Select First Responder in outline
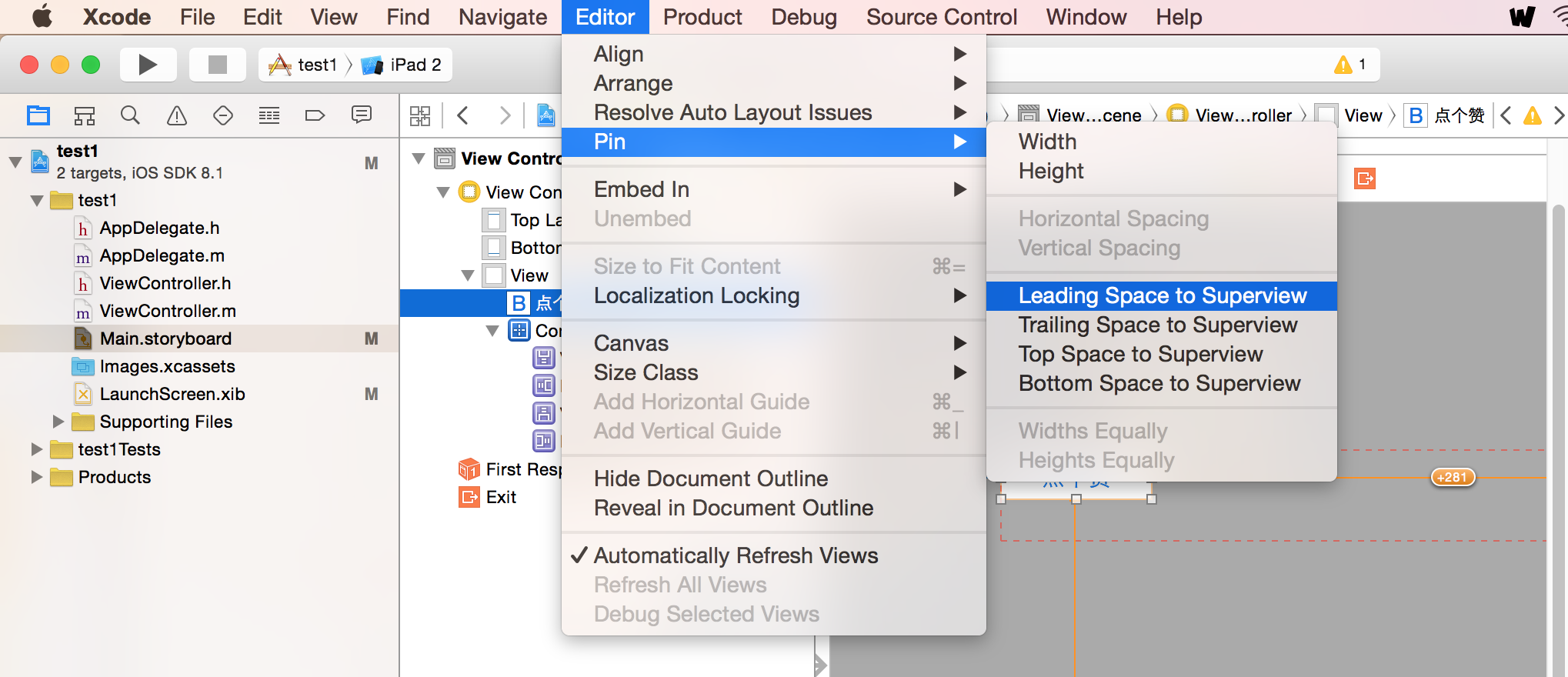 click(x=510, y=469)
